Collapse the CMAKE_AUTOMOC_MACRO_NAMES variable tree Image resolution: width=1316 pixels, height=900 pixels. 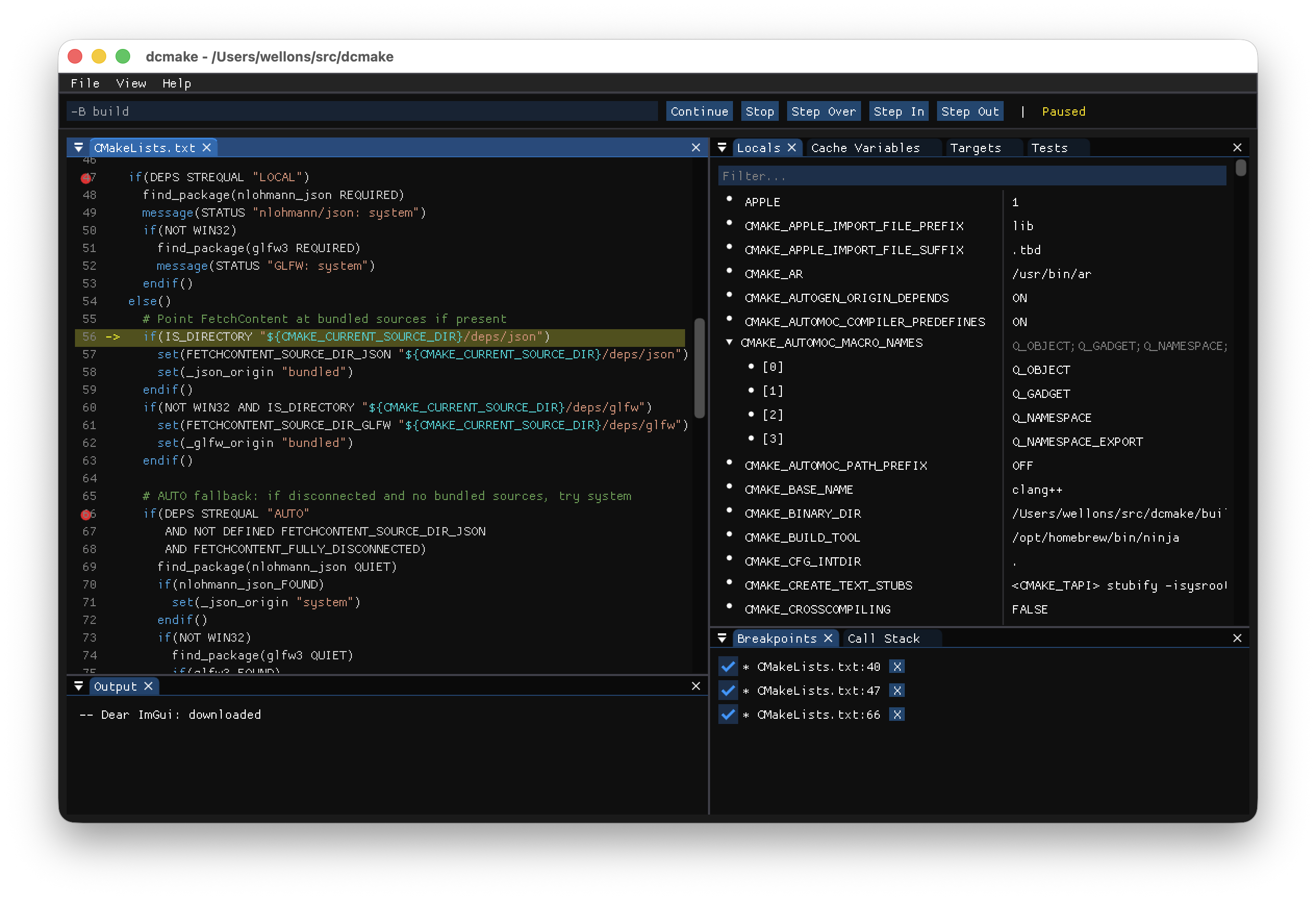click(x=729, y=343)
